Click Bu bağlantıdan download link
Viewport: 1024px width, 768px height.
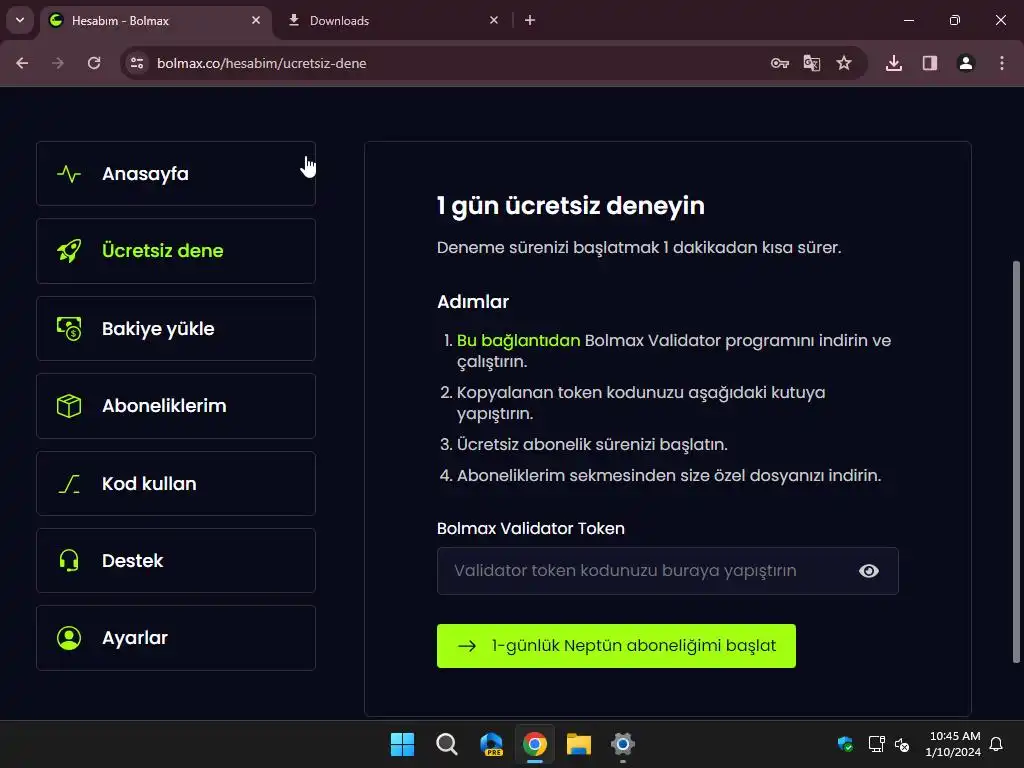518,340
